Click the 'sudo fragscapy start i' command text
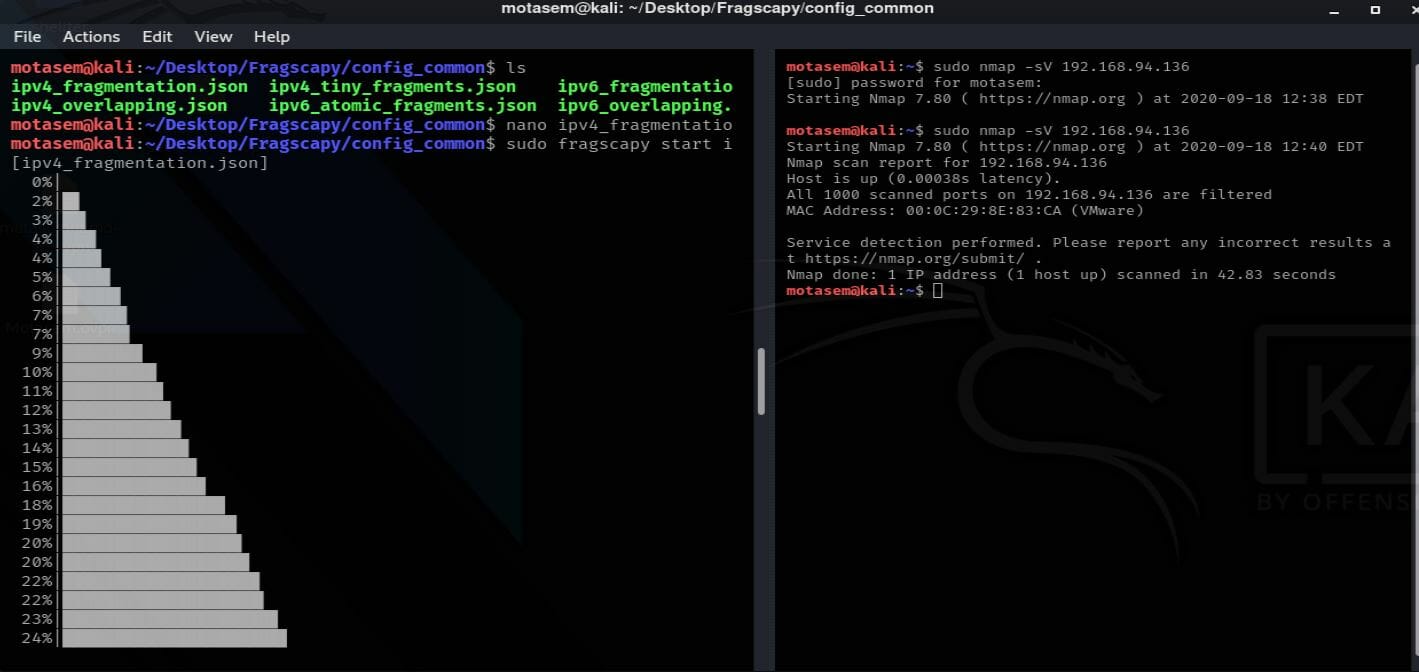 point(618,143)
